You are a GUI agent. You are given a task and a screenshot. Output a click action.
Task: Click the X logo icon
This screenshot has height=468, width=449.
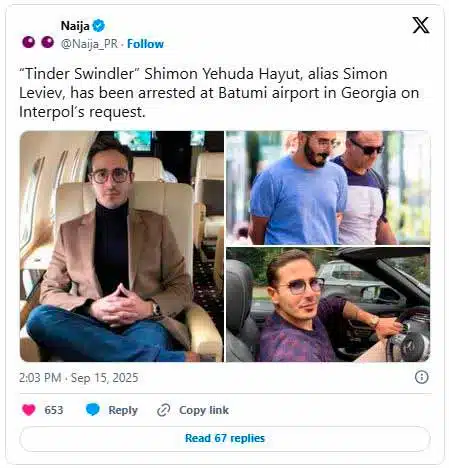421,25
